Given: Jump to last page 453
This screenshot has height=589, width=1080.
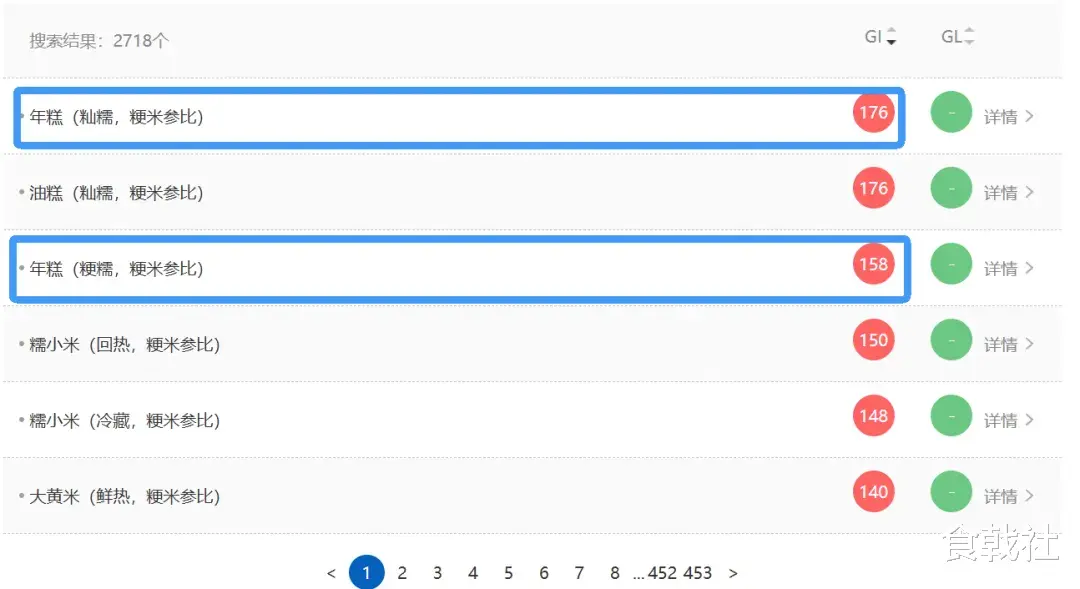Looking at the screenshot, I should point(698,573).
